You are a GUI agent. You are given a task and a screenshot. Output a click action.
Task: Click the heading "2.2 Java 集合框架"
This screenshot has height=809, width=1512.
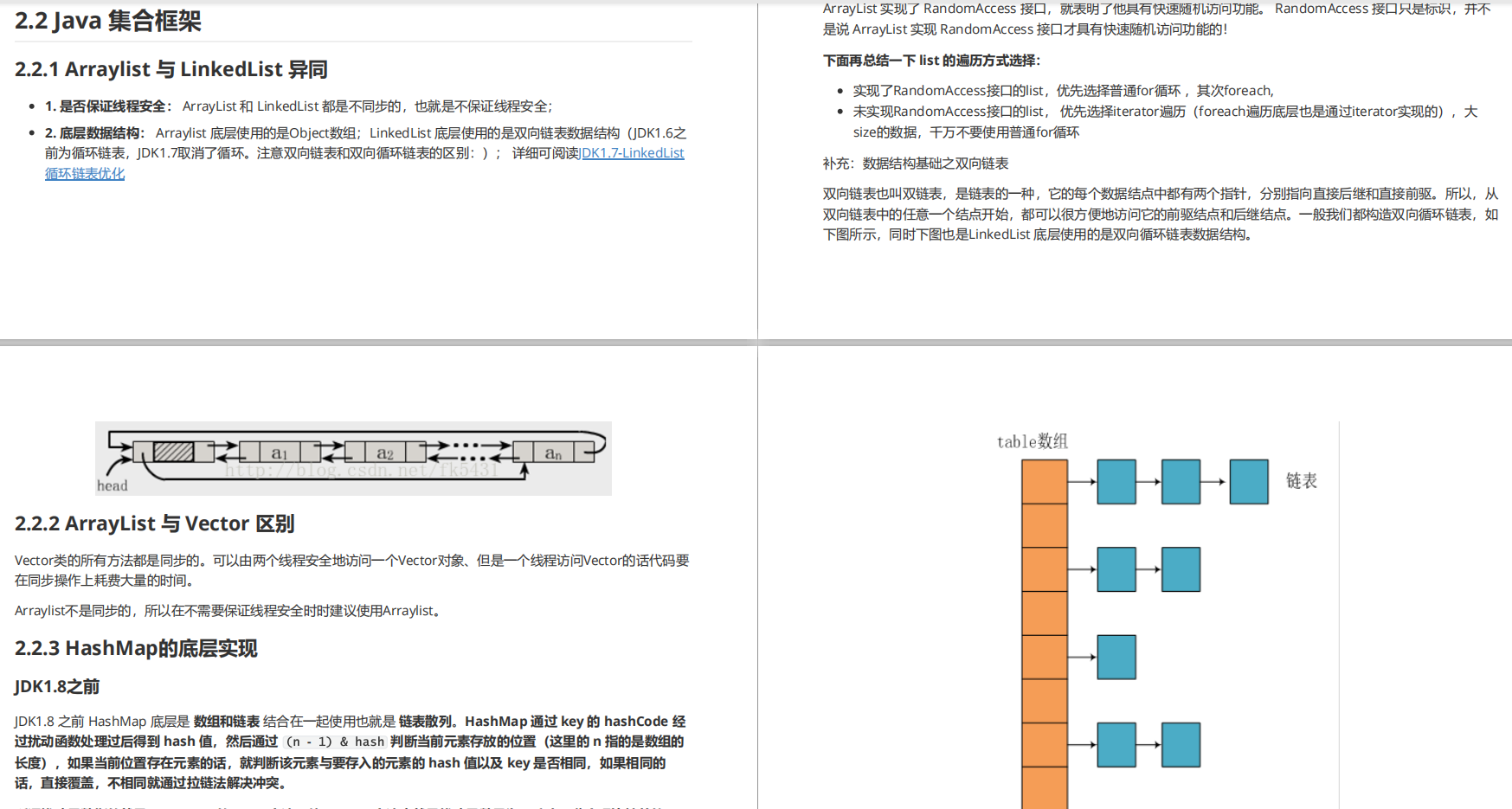[108, 20]
